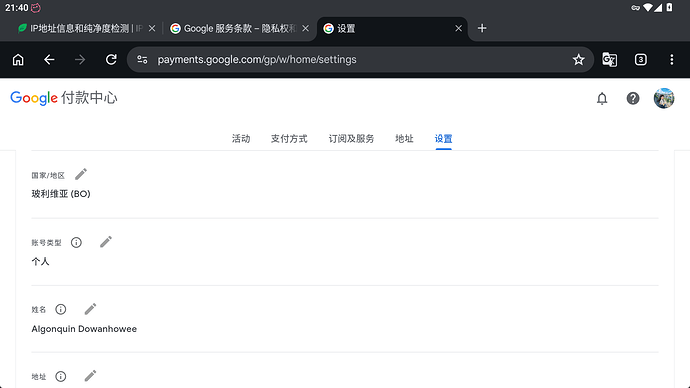This screenshot has height=388, width=690.
Task: Edit 地址 with the pencil icon
Action: coord(90,376)
